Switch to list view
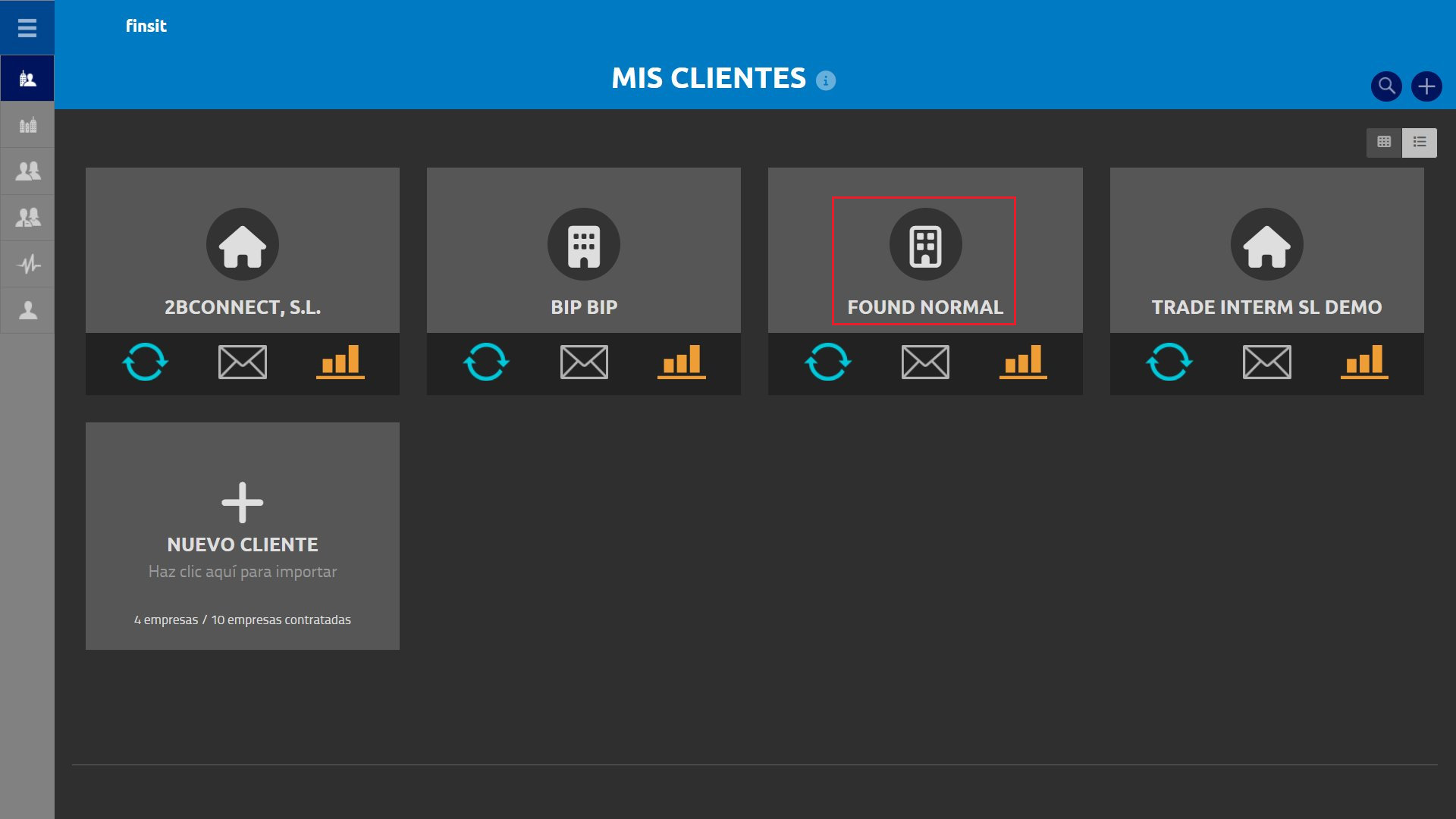Screen dimensions: 1456x819 coord(1420,143)
